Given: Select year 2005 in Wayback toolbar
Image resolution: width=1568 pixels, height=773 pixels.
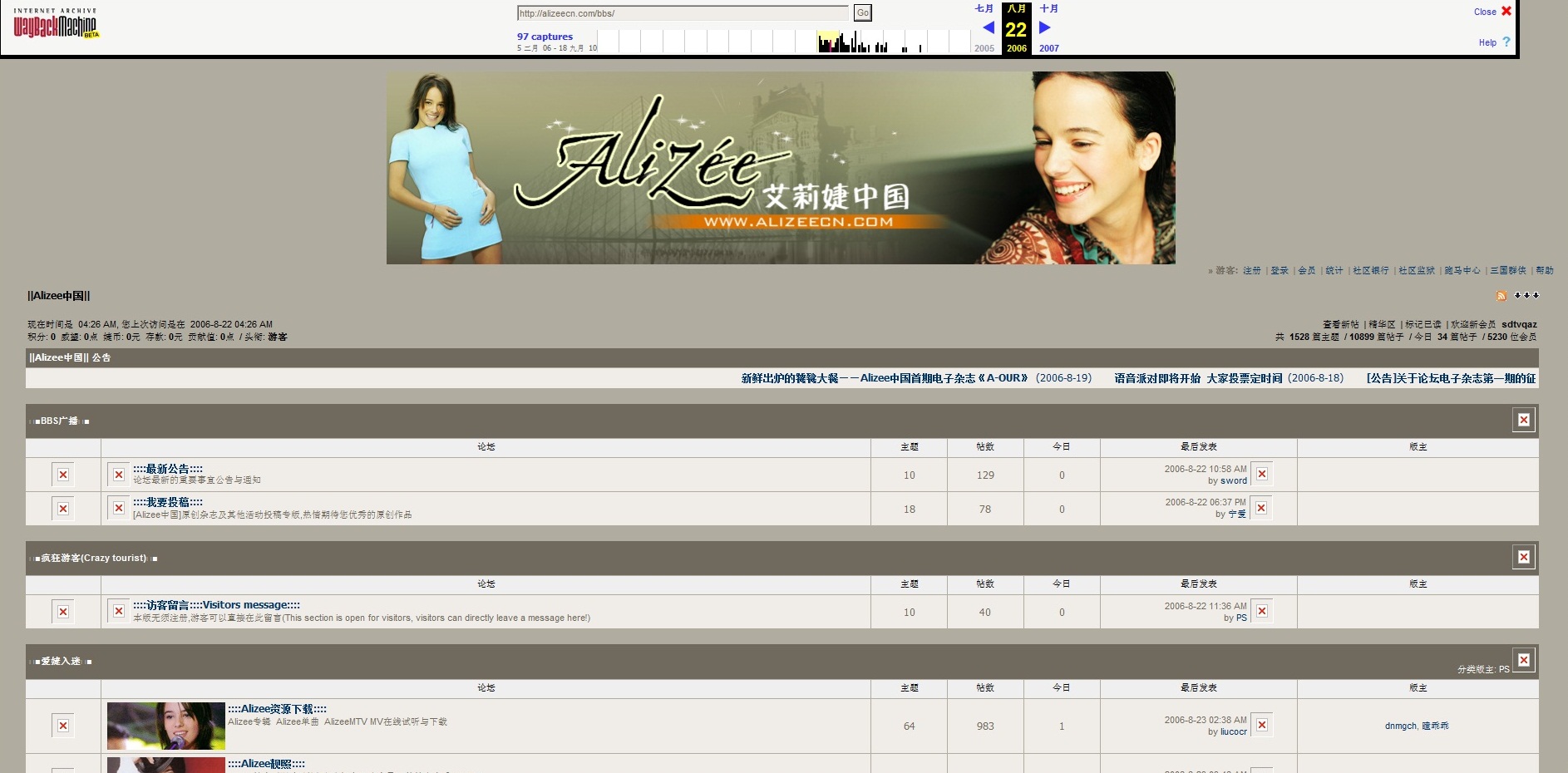Looking at the screenshot, I should [x=984, y=48].
